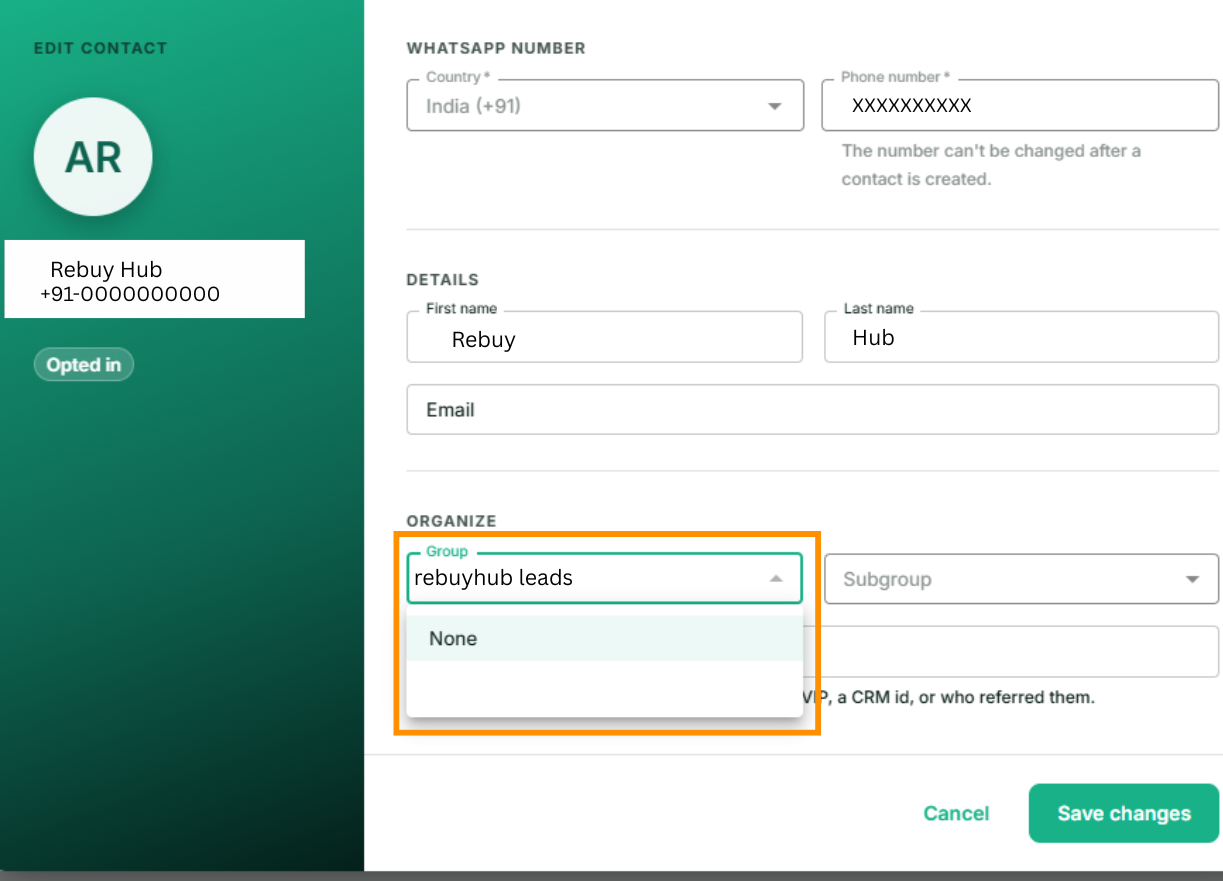The width and height of the screenshot is (1223, 881).
Task: Click the ORGANIZE section heading
Action: (451, 521)
